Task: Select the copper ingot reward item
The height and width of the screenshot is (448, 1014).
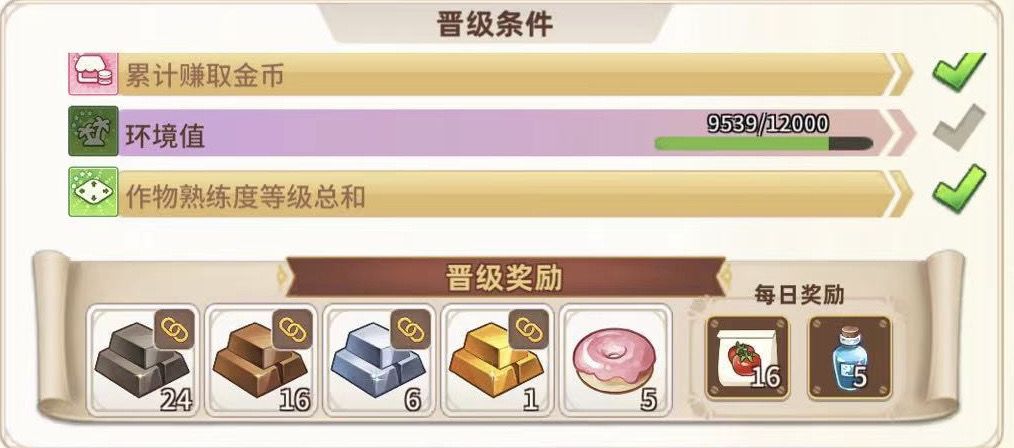Action: click(x=261, y=361)
